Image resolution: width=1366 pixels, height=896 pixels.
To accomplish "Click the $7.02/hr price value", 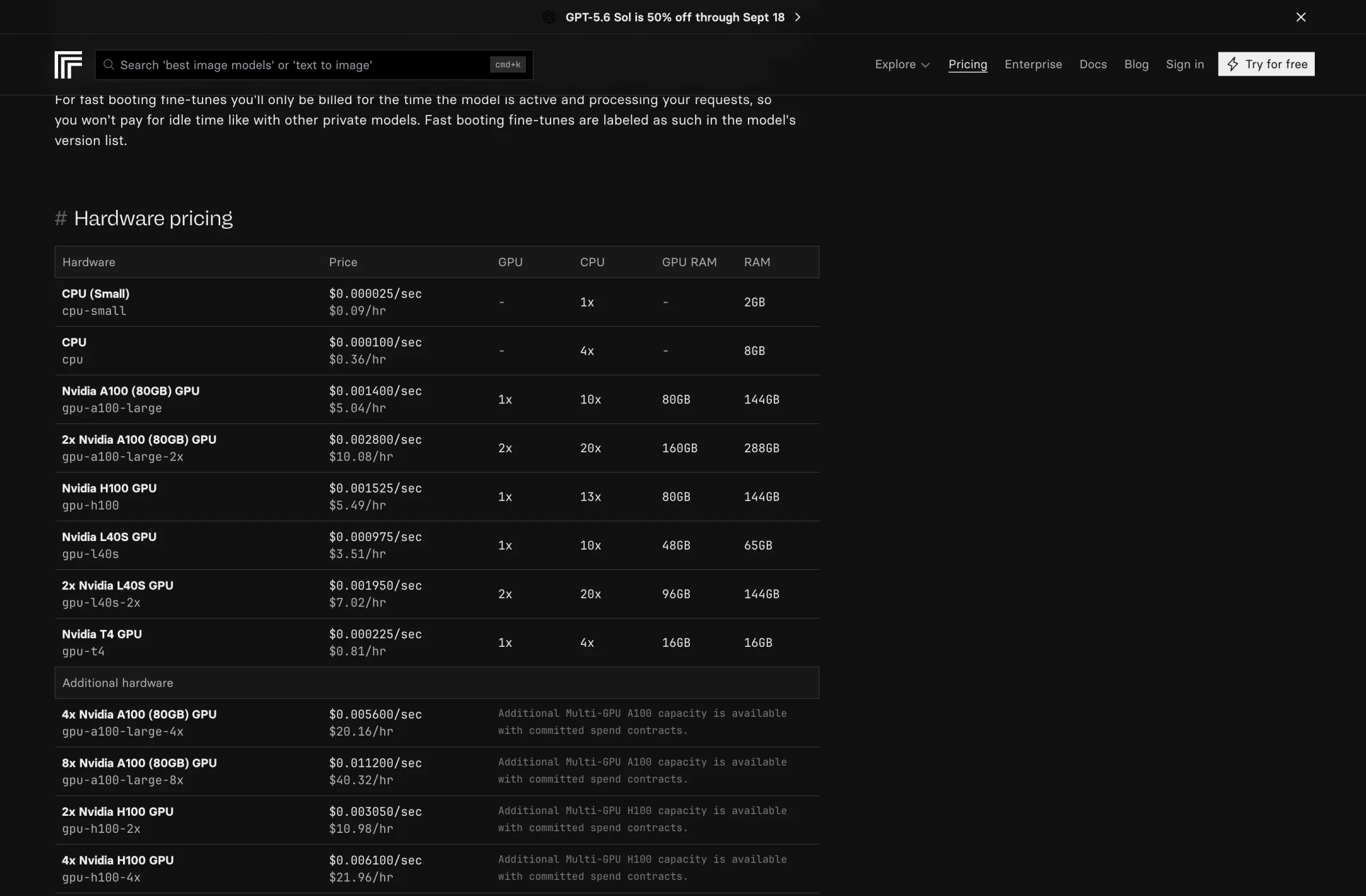I will point(357,603).
